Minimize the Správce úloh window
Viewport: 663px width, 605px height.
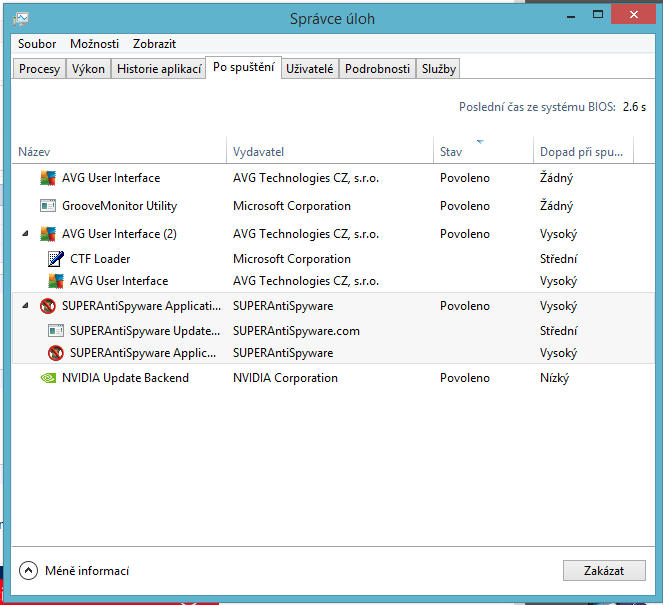pyautogui.click(x=571, y=16)
